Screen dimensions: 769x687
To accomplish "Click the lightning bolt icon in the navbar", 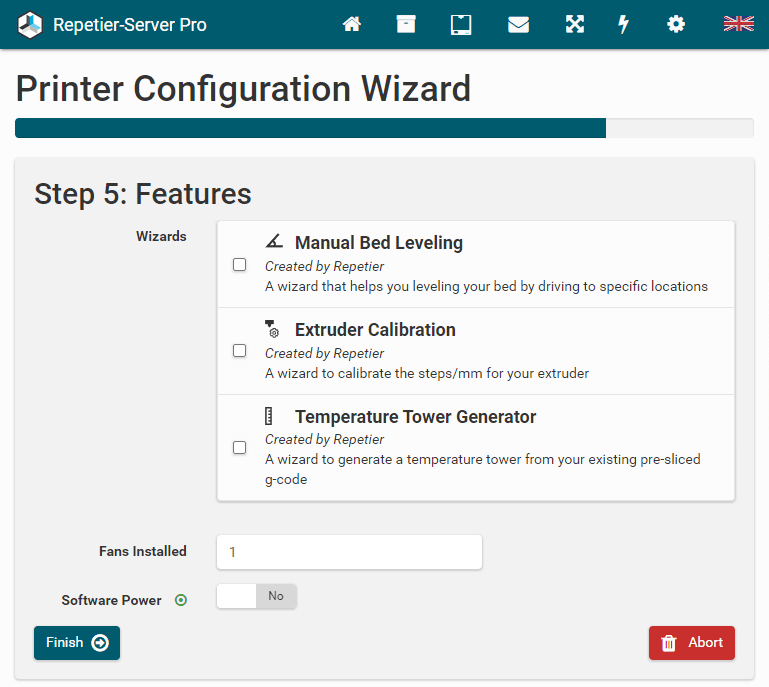I will (x=624, y=24).
